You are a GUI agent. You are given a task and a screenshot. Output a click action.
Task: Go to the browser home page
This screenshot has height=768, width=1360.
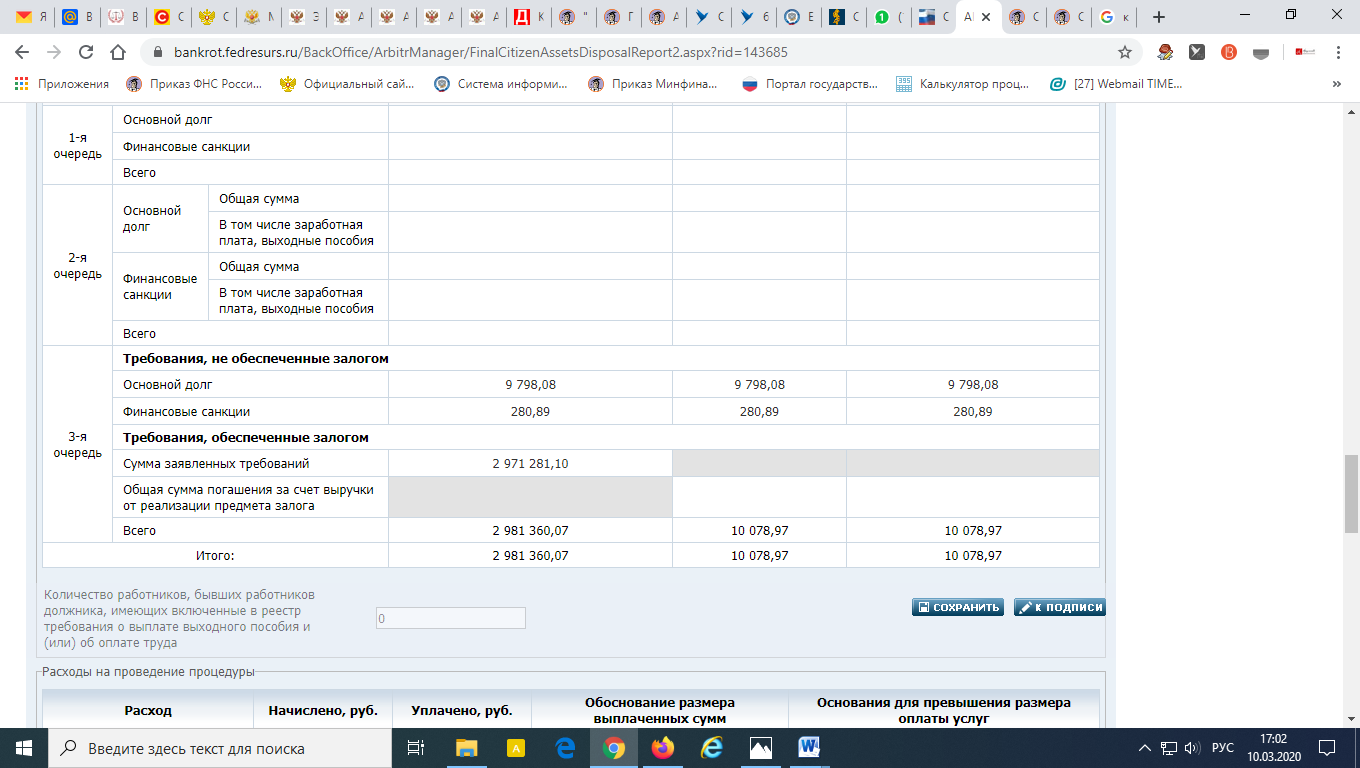118,52
